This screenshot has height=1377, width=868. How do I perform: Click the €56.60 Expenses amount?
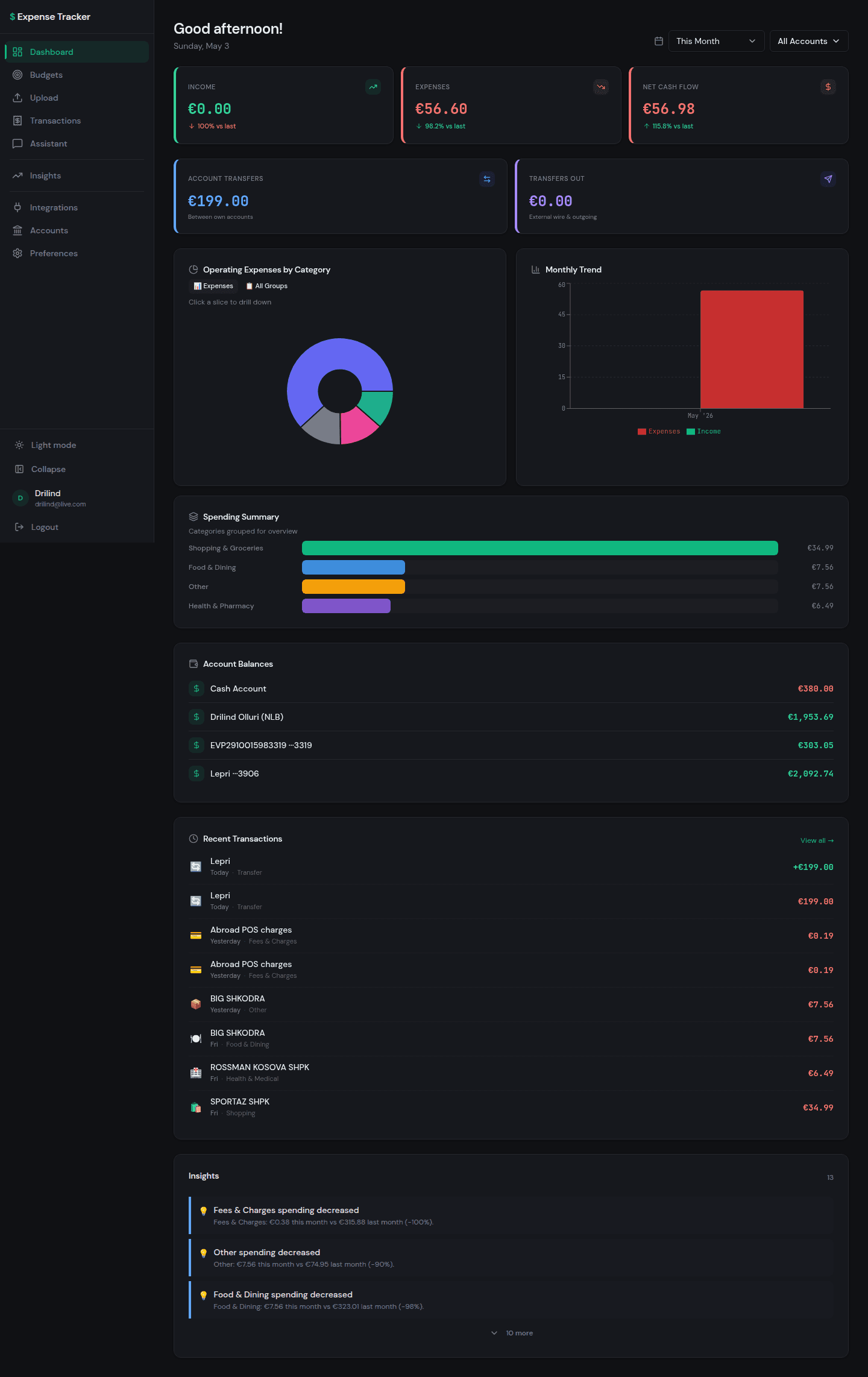(x=441, y=109)
